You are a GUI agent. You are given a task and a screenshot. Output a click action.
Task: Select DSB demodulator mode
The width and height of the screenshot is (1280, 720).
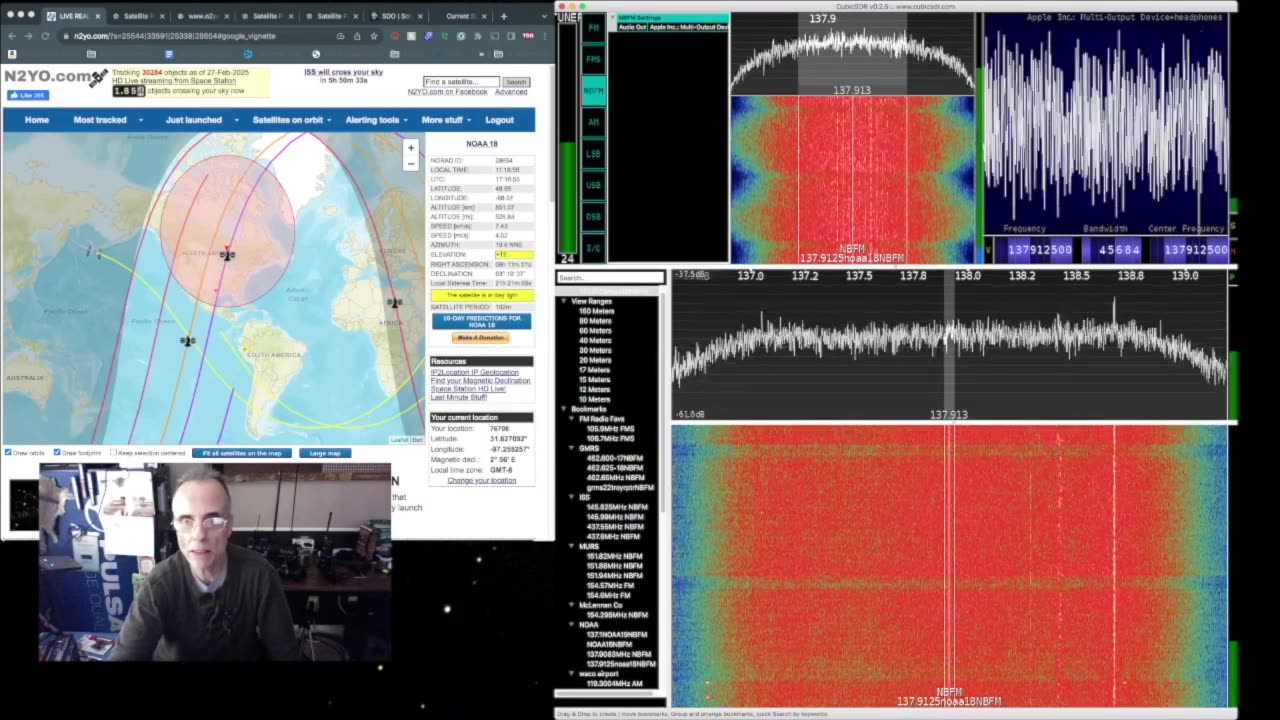[593, 216]
